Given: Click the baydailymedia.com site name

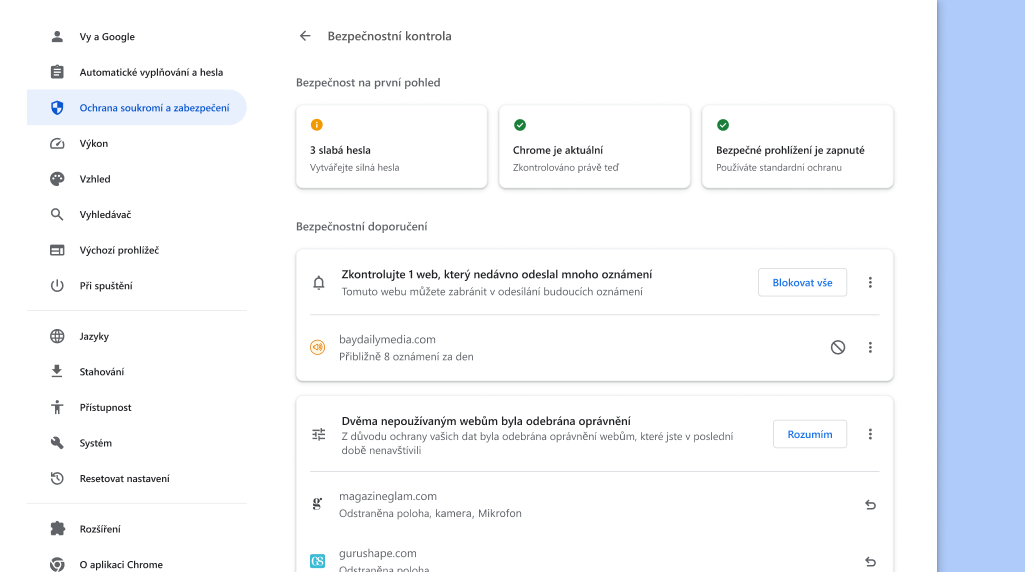Looking at the screenshot, I should (387, 339).
